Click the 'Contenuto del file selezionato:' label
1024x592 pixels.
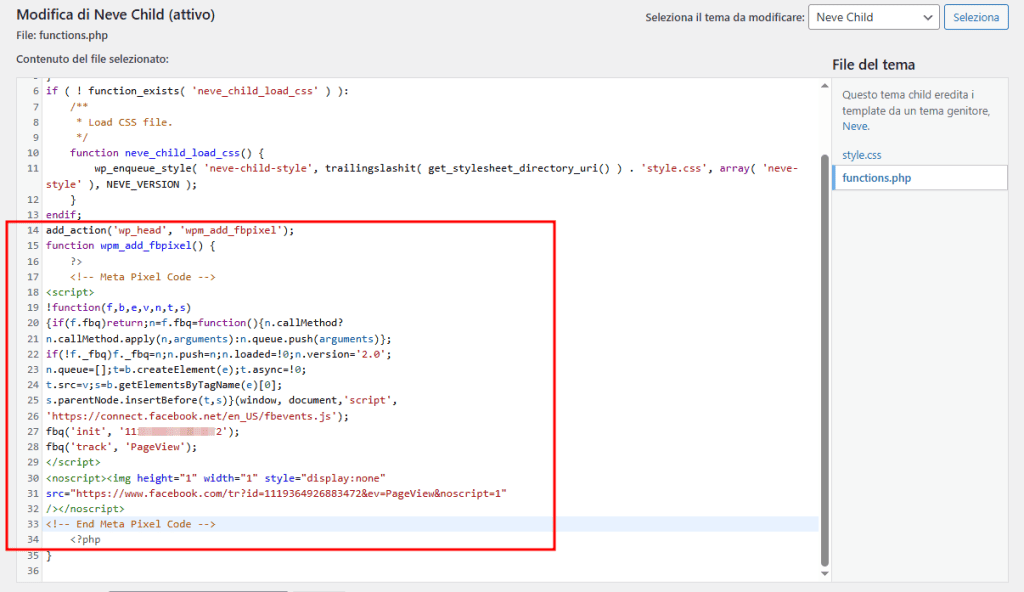coord(92,59)
